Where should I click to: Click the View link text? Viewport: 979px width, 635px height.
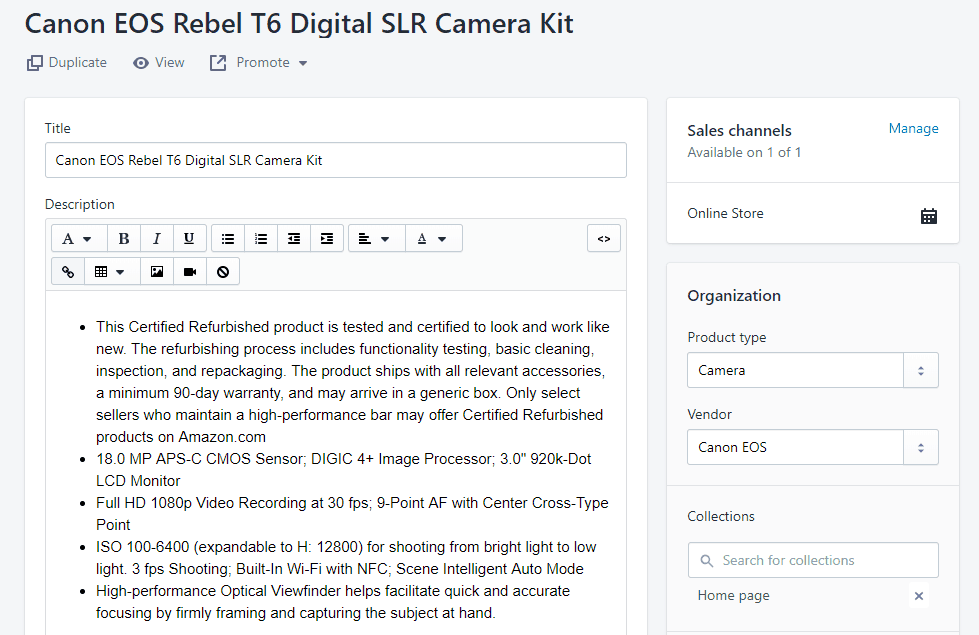point(170,62)
